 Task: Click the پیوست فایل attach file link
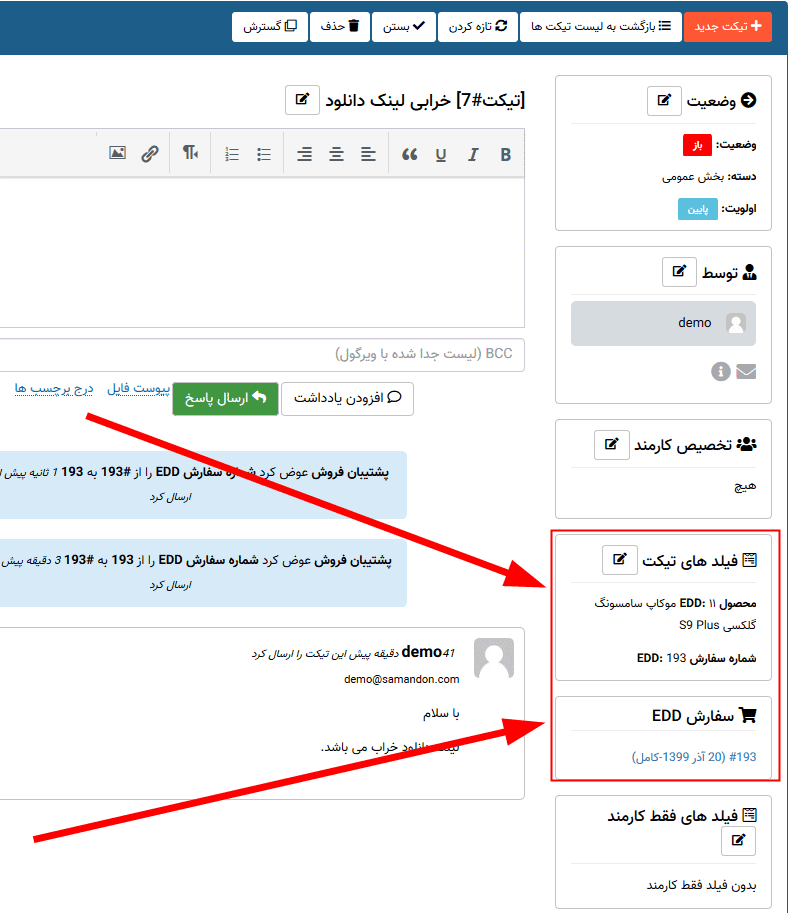(138, 388)
